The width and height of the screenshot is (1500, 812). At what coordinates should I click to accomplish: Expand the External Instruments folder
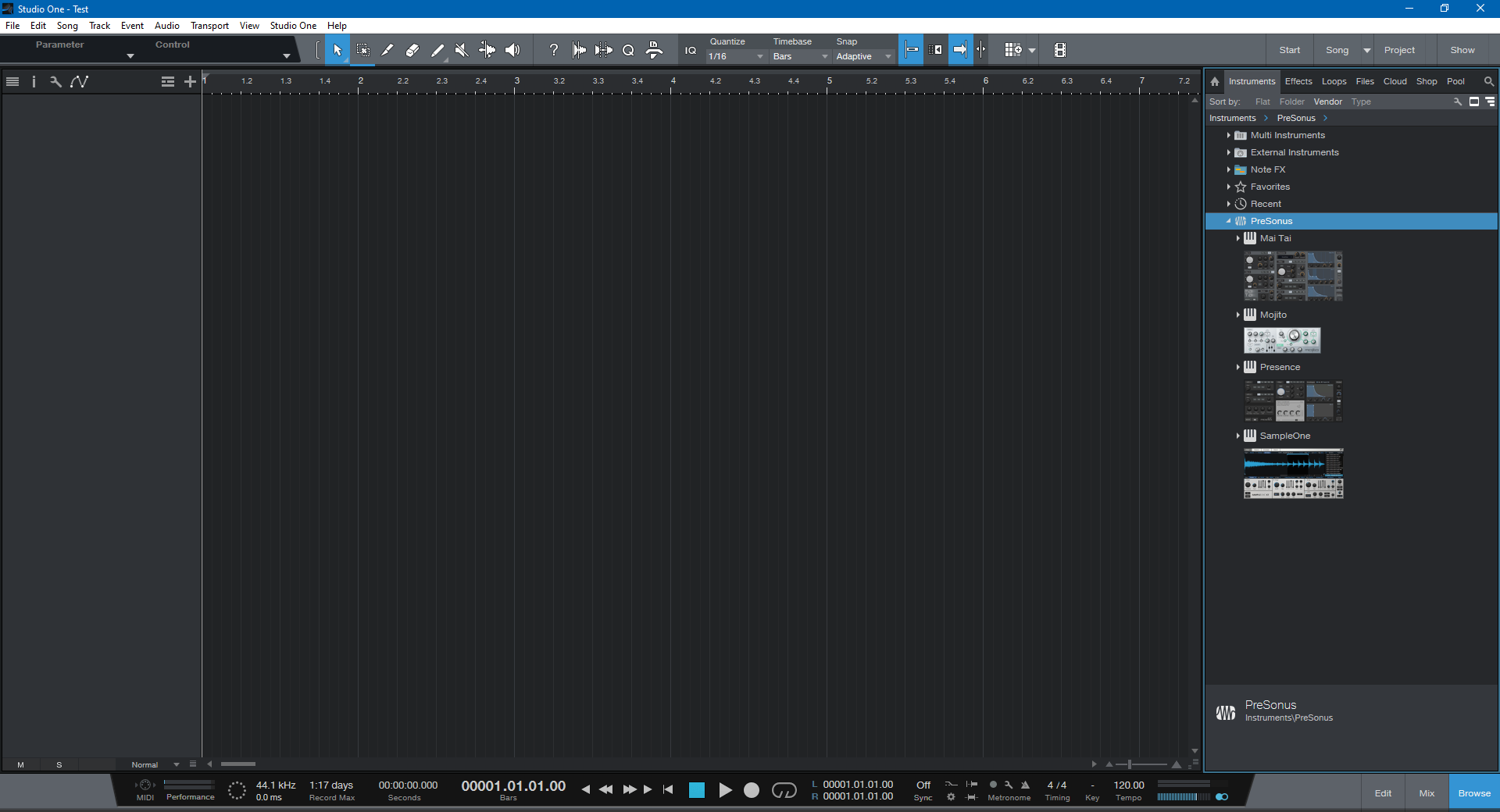[x=1228, y=152]
